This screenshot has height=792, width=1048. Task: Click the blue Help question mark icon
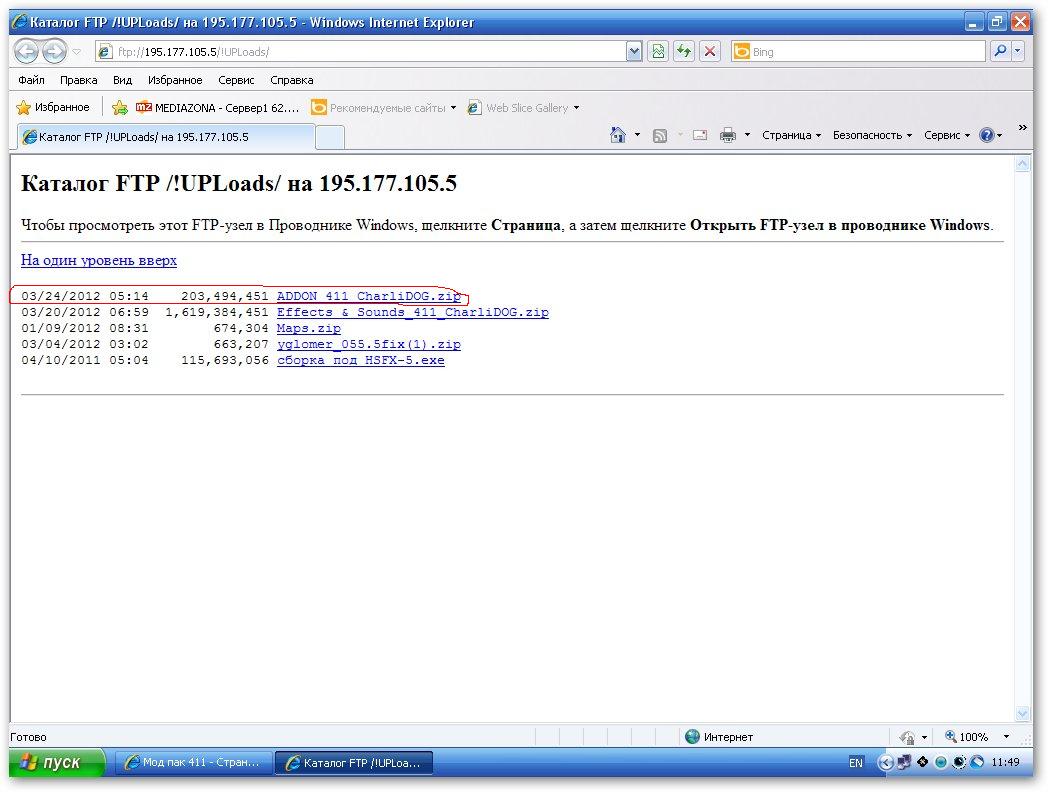coord(987,135)
